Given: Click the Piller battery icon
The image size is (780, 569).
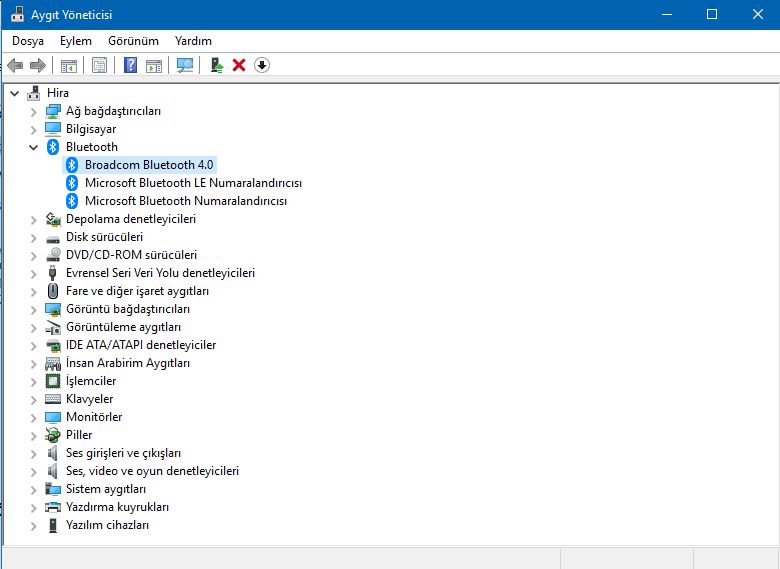Looking at the screenshot, I should tap(53, 435).
